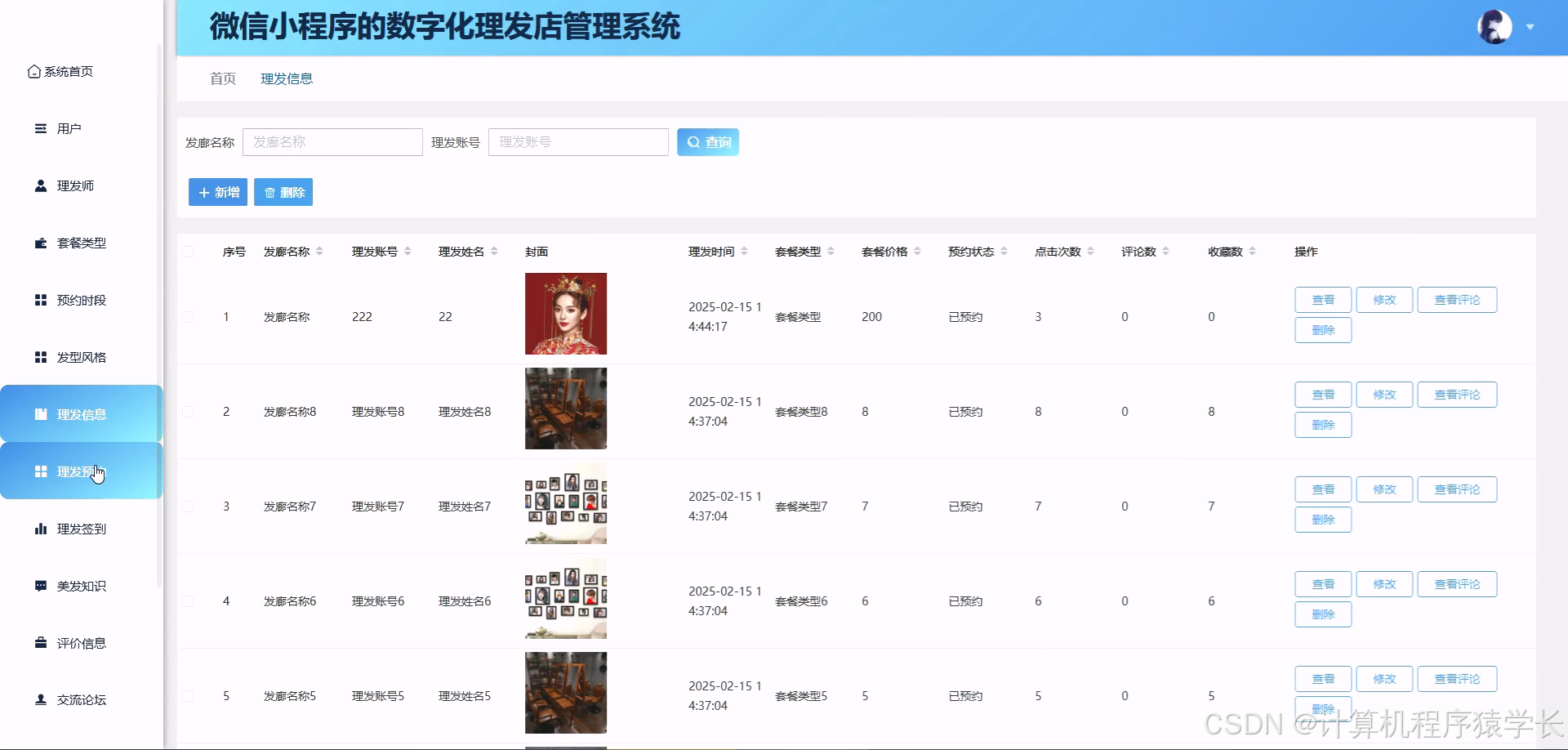
Task: Click the bridal portrait thumbnail in row 1
Action: click(565, 314)
